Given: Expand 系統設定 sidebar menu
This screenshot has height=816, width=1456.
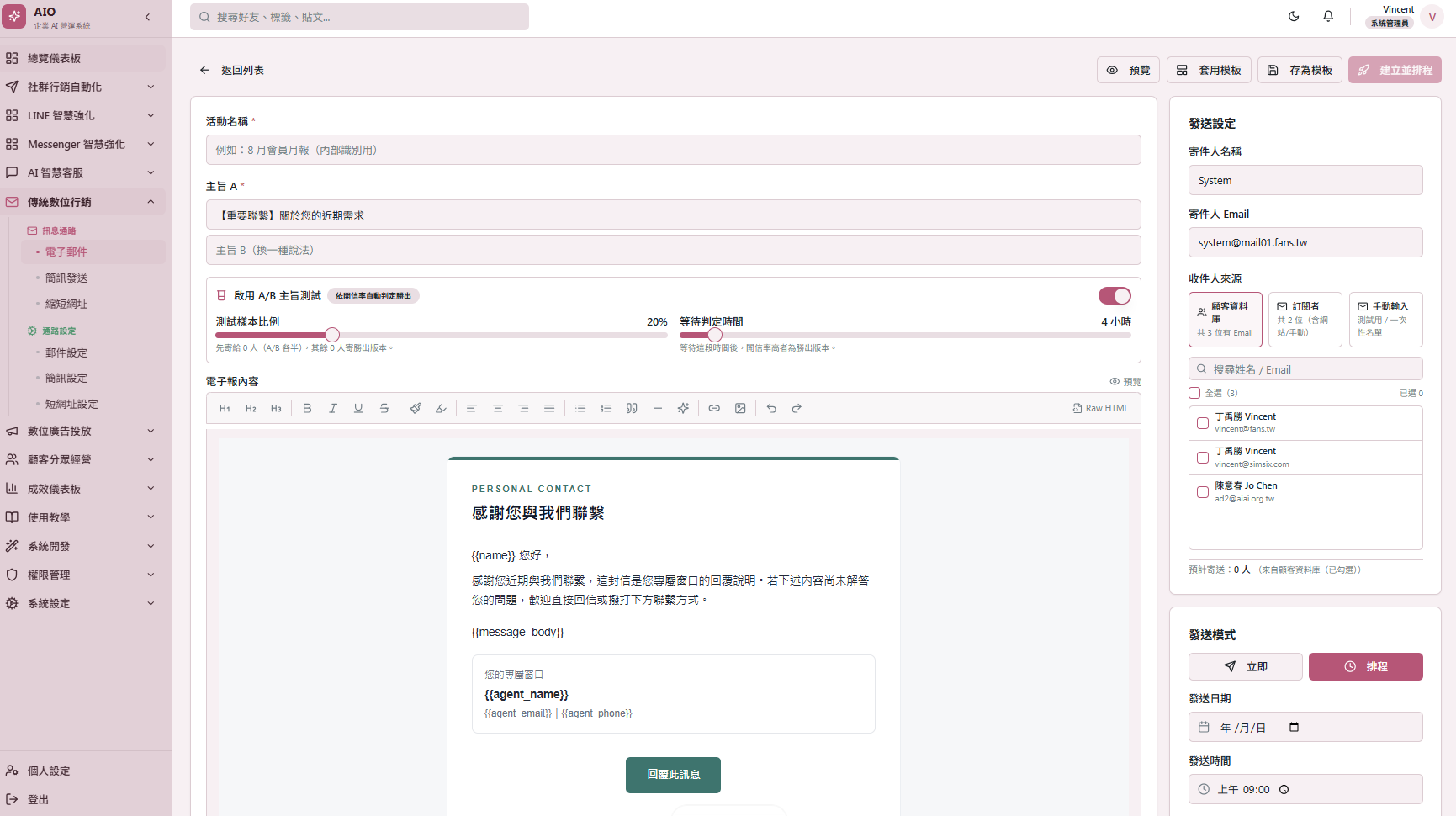Looking at the screenshot, I should (82, 603).
